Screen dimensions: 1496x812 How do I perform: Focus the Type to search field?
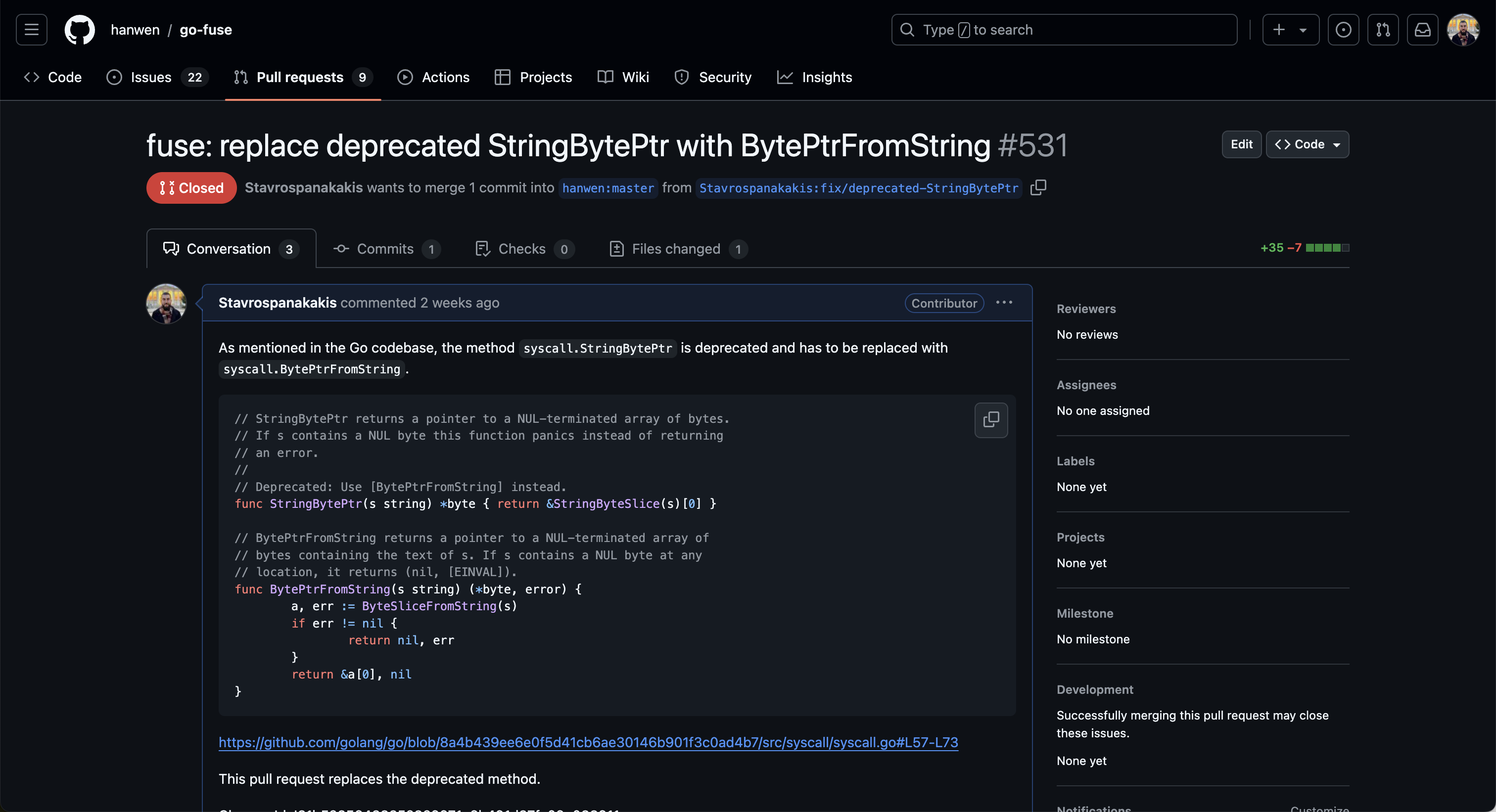[1064, 30]
